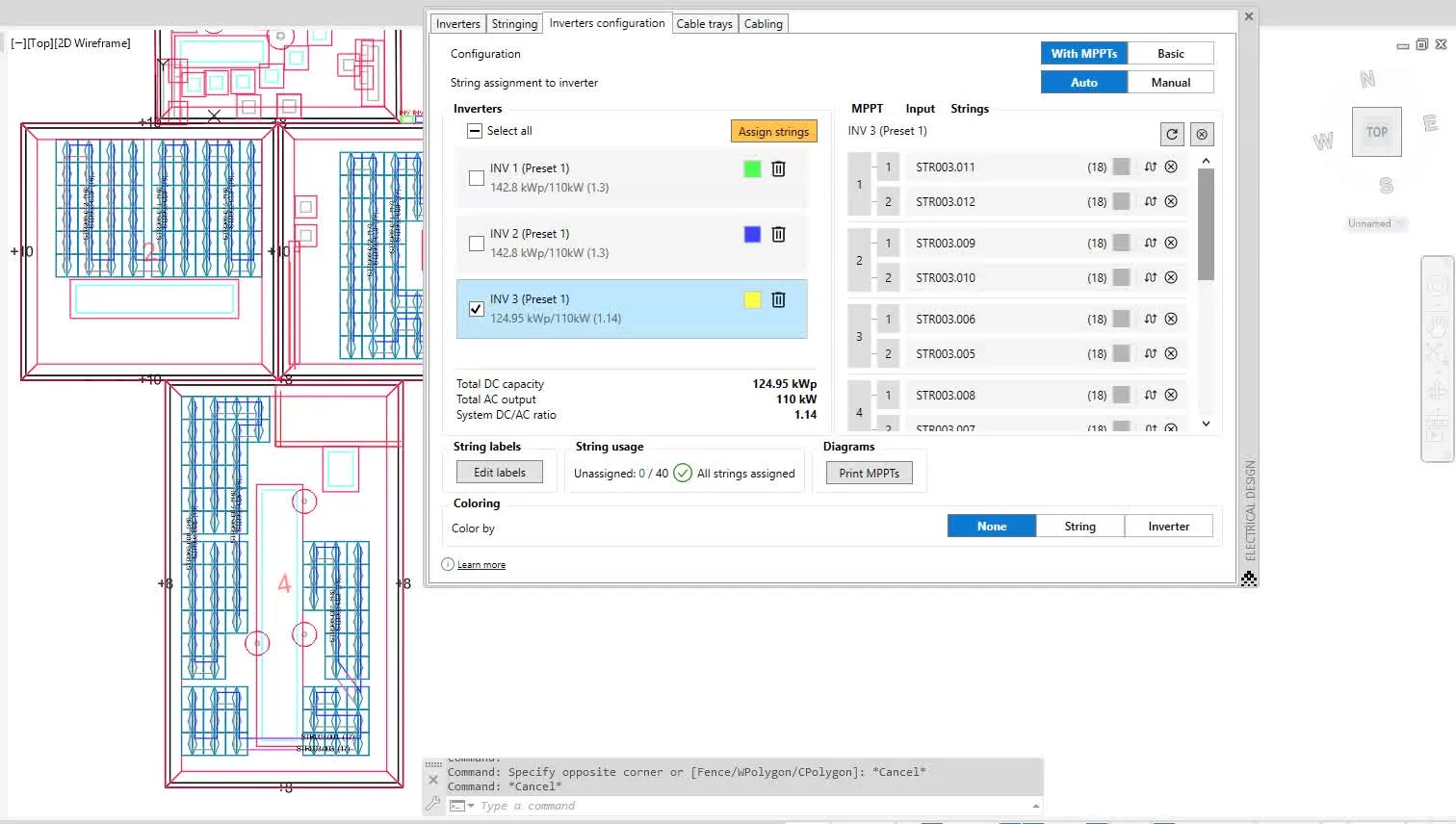The image size is (1456, 824).
Task: Refresh the INV 3 MPPT string list
Action: pos(1172,135)
